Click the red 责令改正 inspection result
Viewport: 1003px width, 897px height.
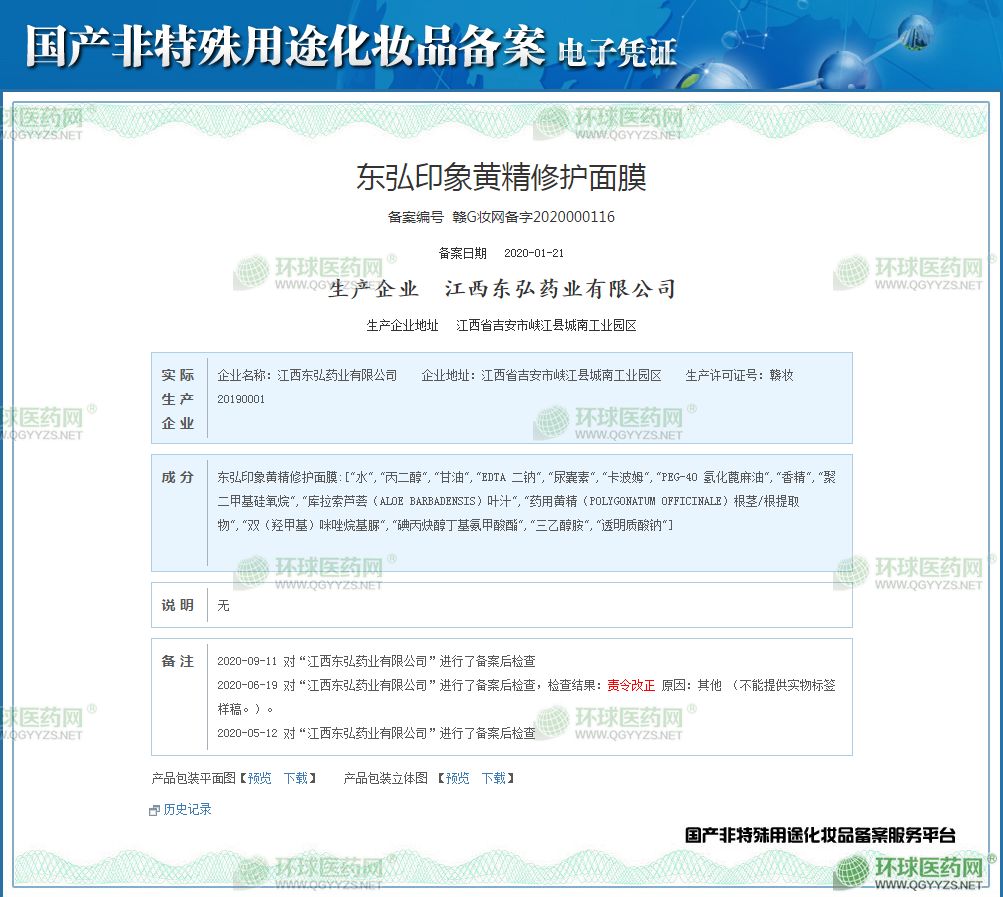(631, 686)
